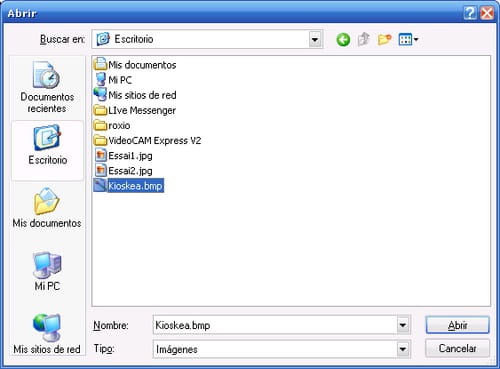
Task: Select the VideoCAM Express V2 folder name
Action: click(x=155, y=141)
